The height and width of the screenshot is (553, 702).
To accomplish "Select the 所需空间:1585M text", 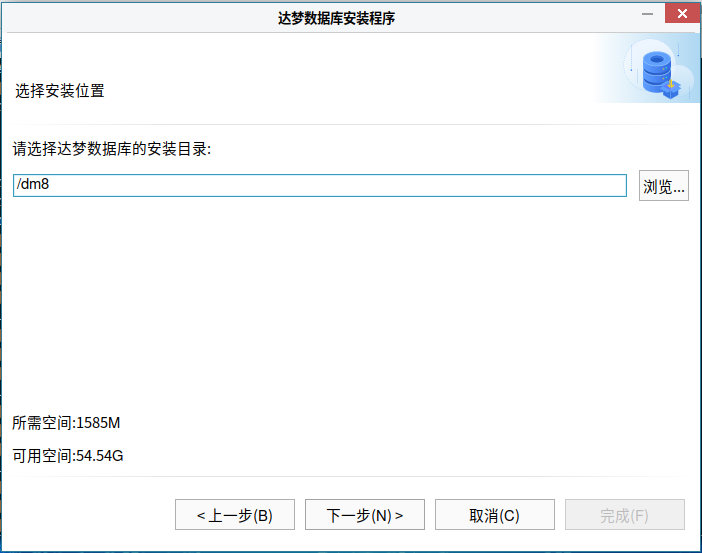I will [x=66, y=423].
